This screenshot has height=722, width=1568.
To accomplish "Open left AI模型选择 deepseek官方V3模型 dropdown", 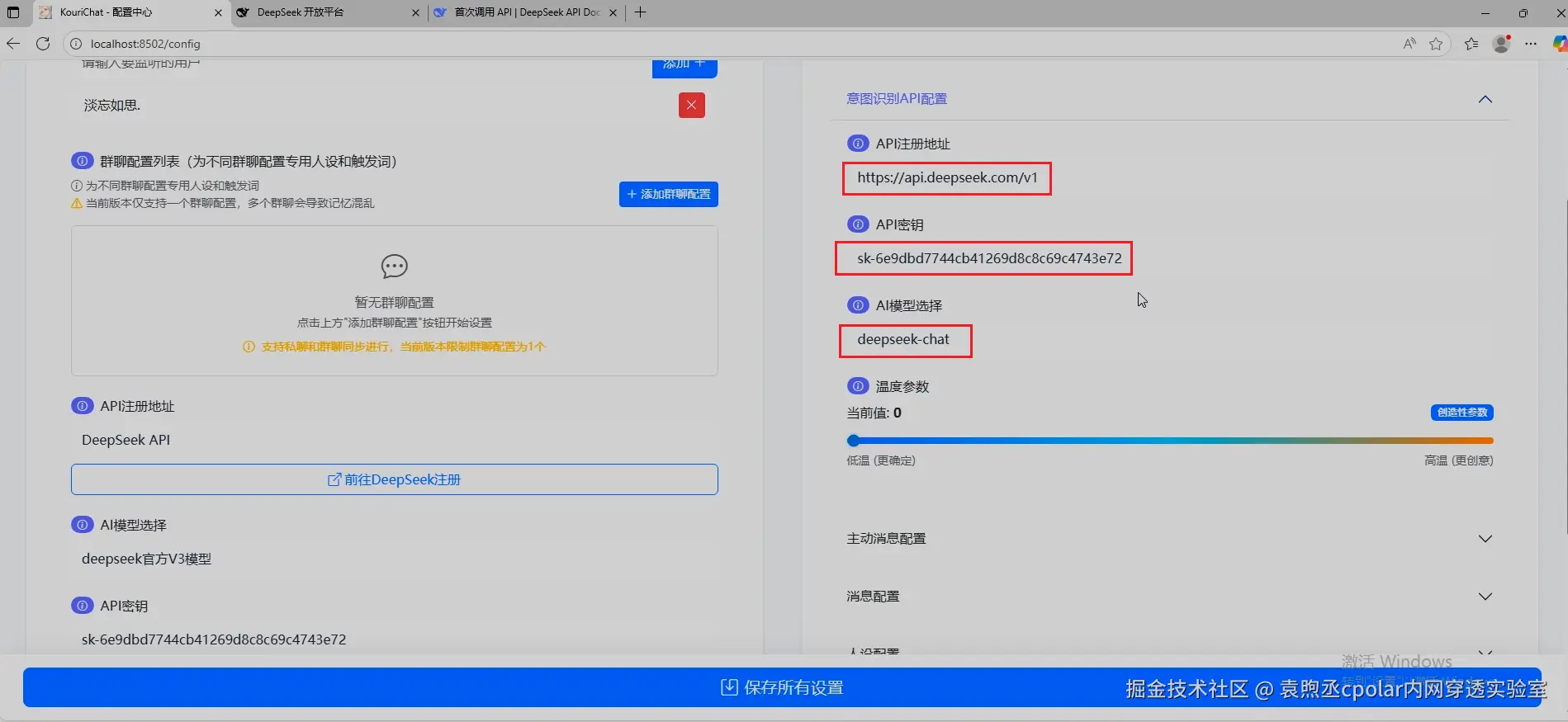I will 394,559.
